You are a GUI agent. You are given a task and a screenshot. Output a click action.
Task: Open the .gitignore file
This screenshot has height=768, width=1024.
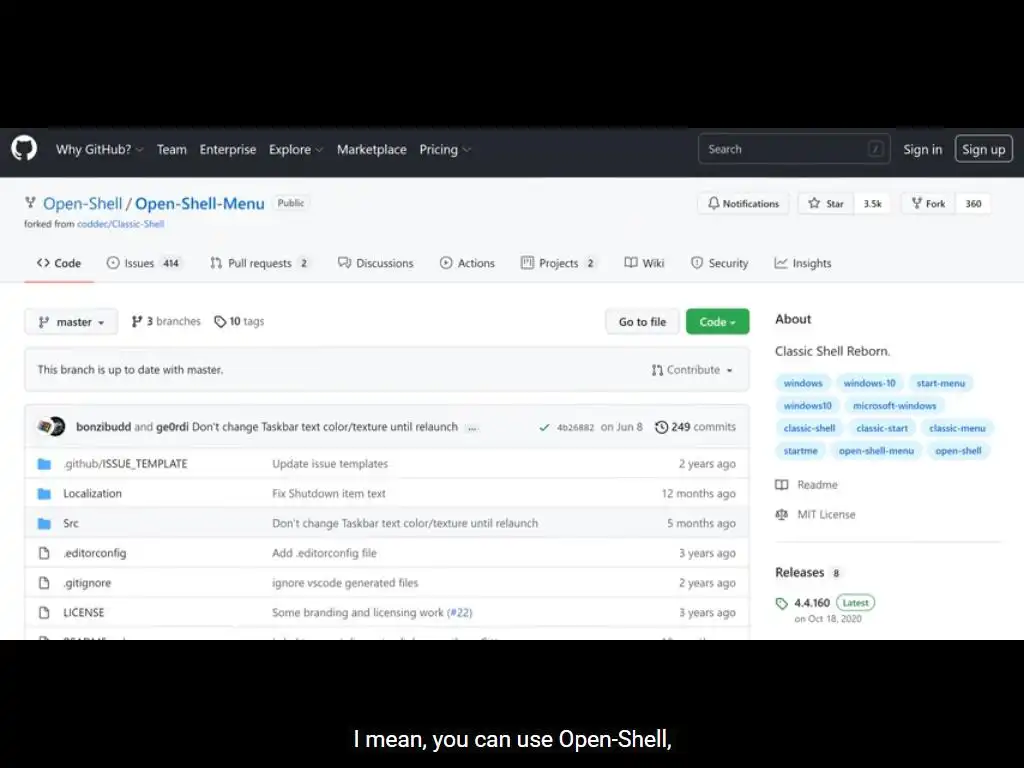click(x=87, y=583)
